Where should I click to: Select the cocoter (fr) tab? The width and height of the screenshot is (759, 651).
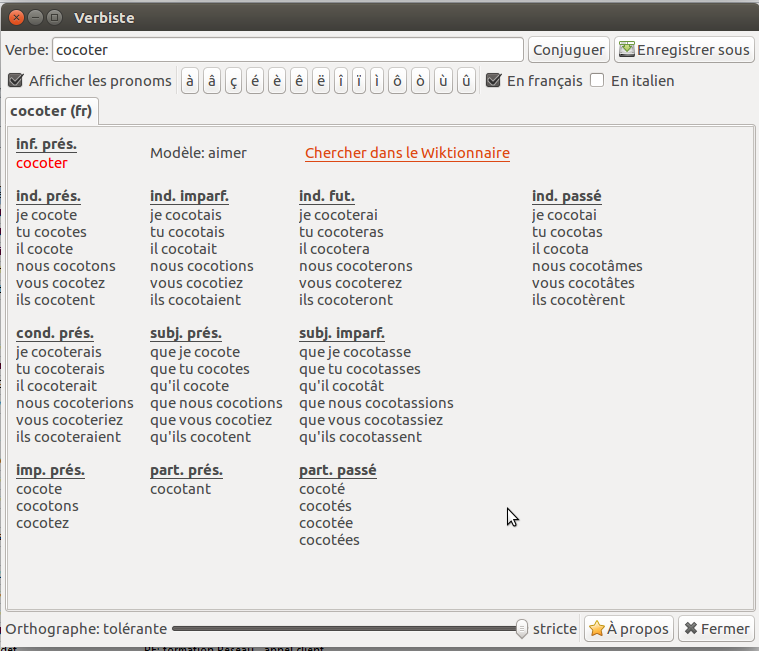click(51, 111)
